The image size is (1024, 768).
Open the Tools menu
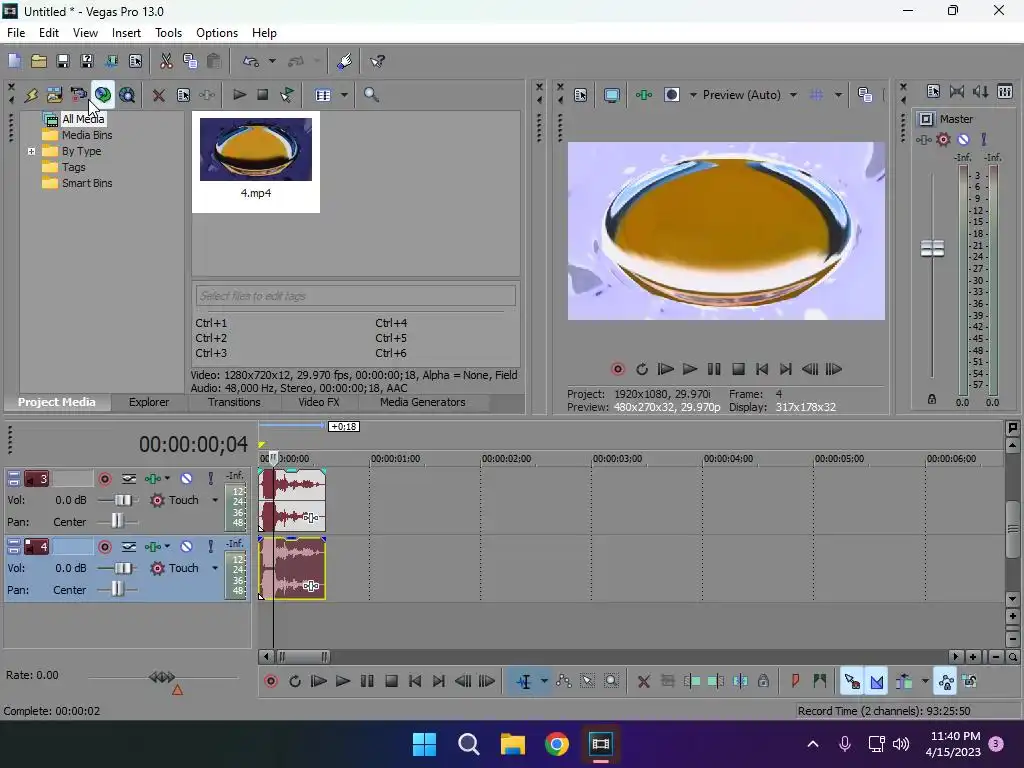tap(168, 33)
